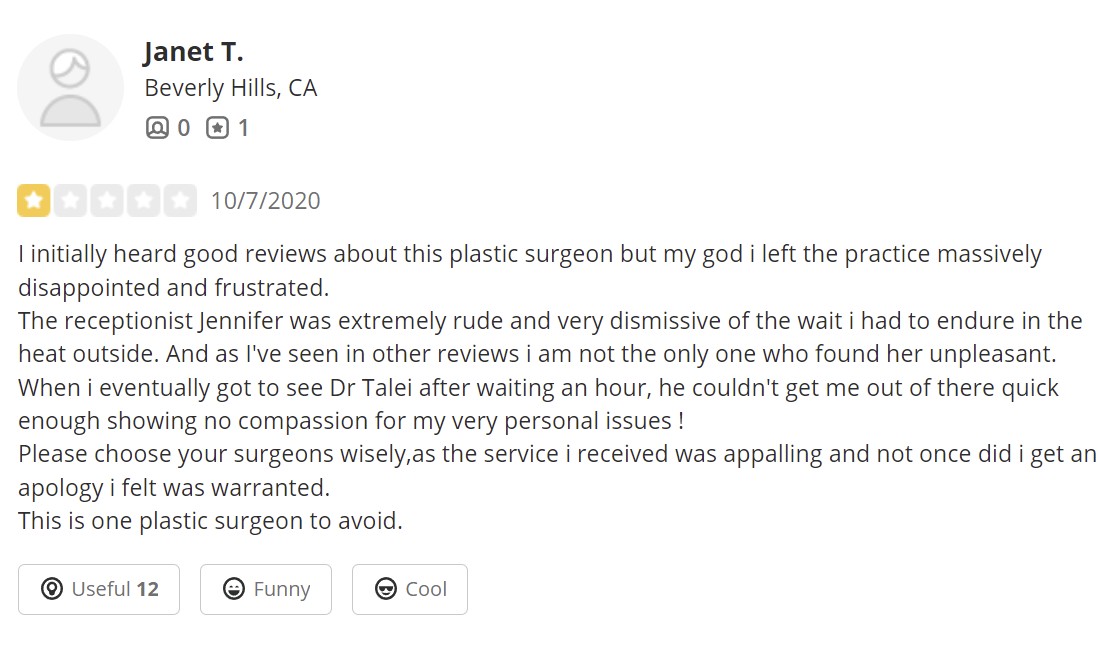Viewport: 1098px width, 666px height.
Task: Select the filled yellow first rating star
Action: [34, 200]
